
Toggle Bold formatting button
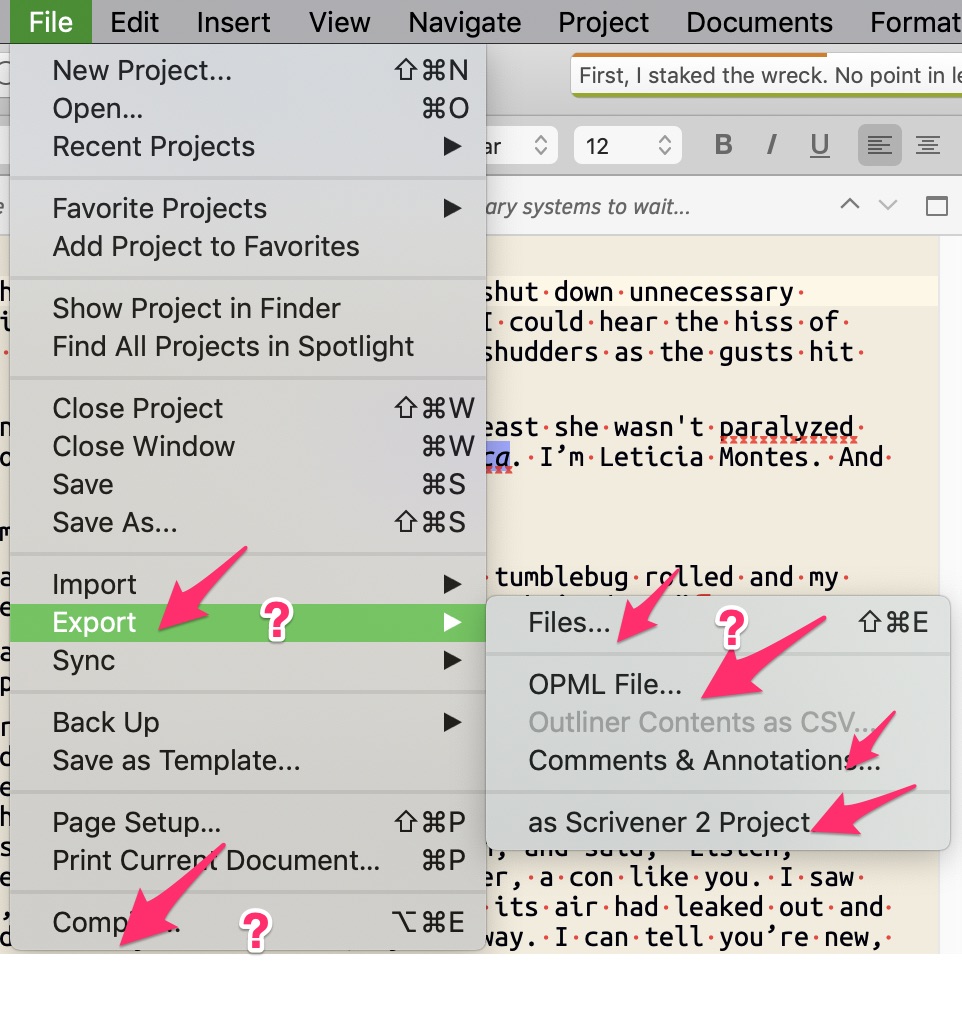(723, 145)
